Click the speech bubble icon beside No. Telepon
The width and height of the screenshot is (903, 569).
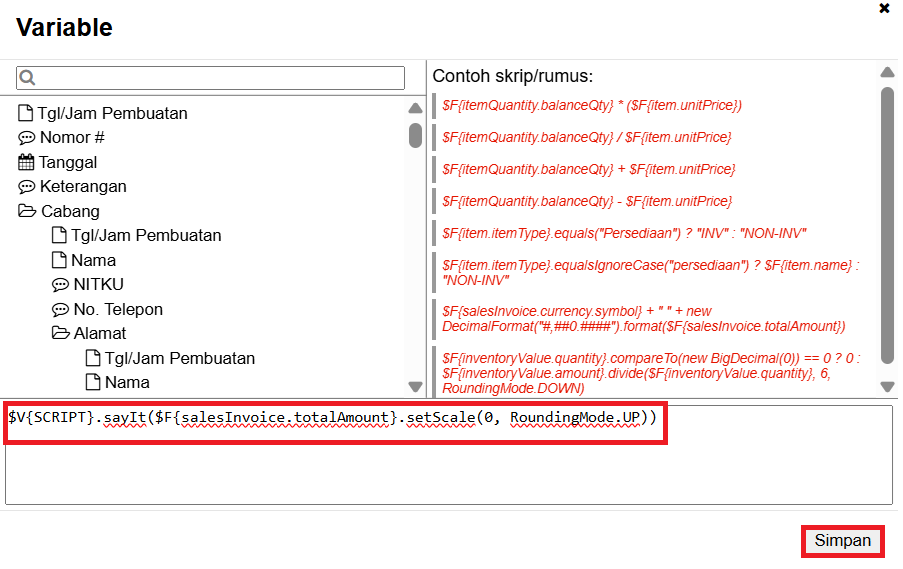tap(60, 310)
